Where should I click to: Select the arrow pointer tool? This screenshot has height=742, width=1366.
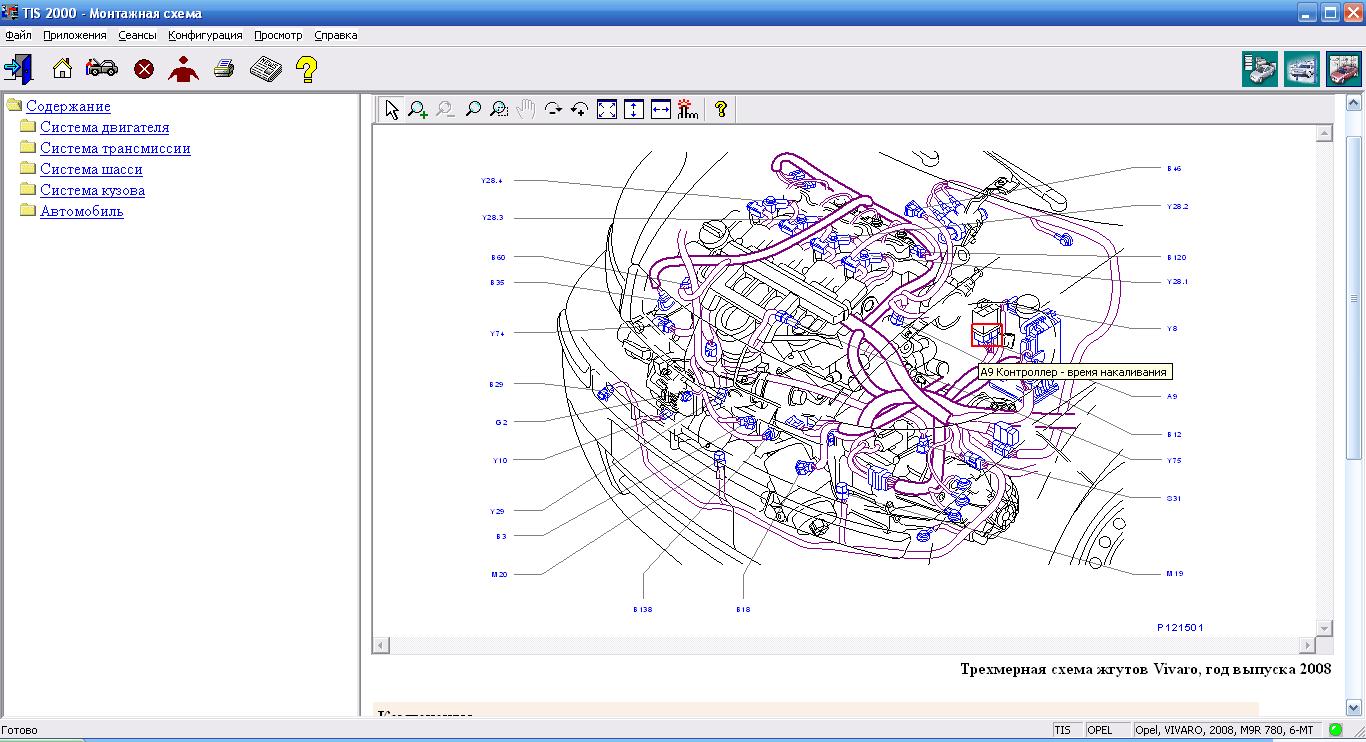coord(391,110)
